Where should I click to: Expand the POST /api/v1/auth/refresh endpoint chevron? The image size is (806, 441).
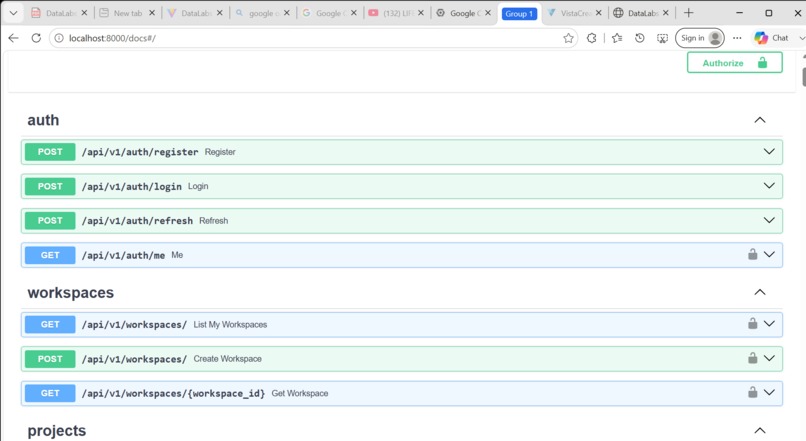(x=769, y=220)
